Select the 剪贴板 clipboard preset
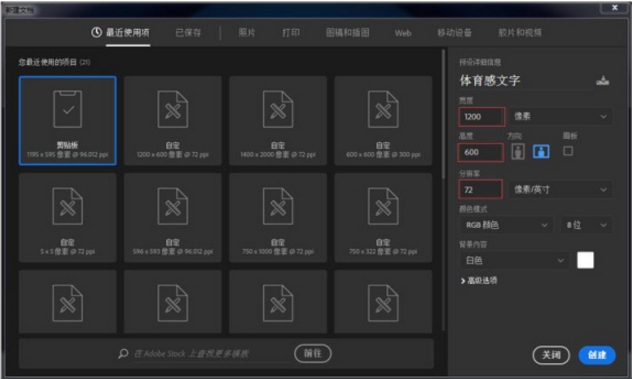632x379 pixels. (68, 121)
